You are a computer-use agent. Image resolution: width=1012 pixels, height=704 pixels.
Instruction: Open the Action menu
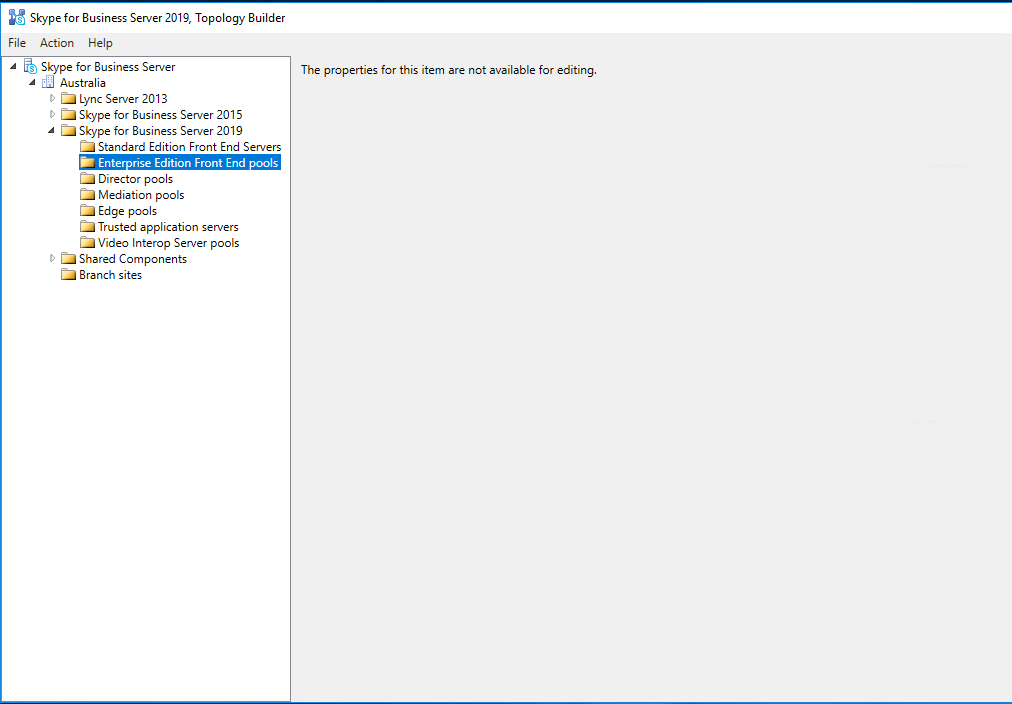pyautogui.click(x=57, y=43)
